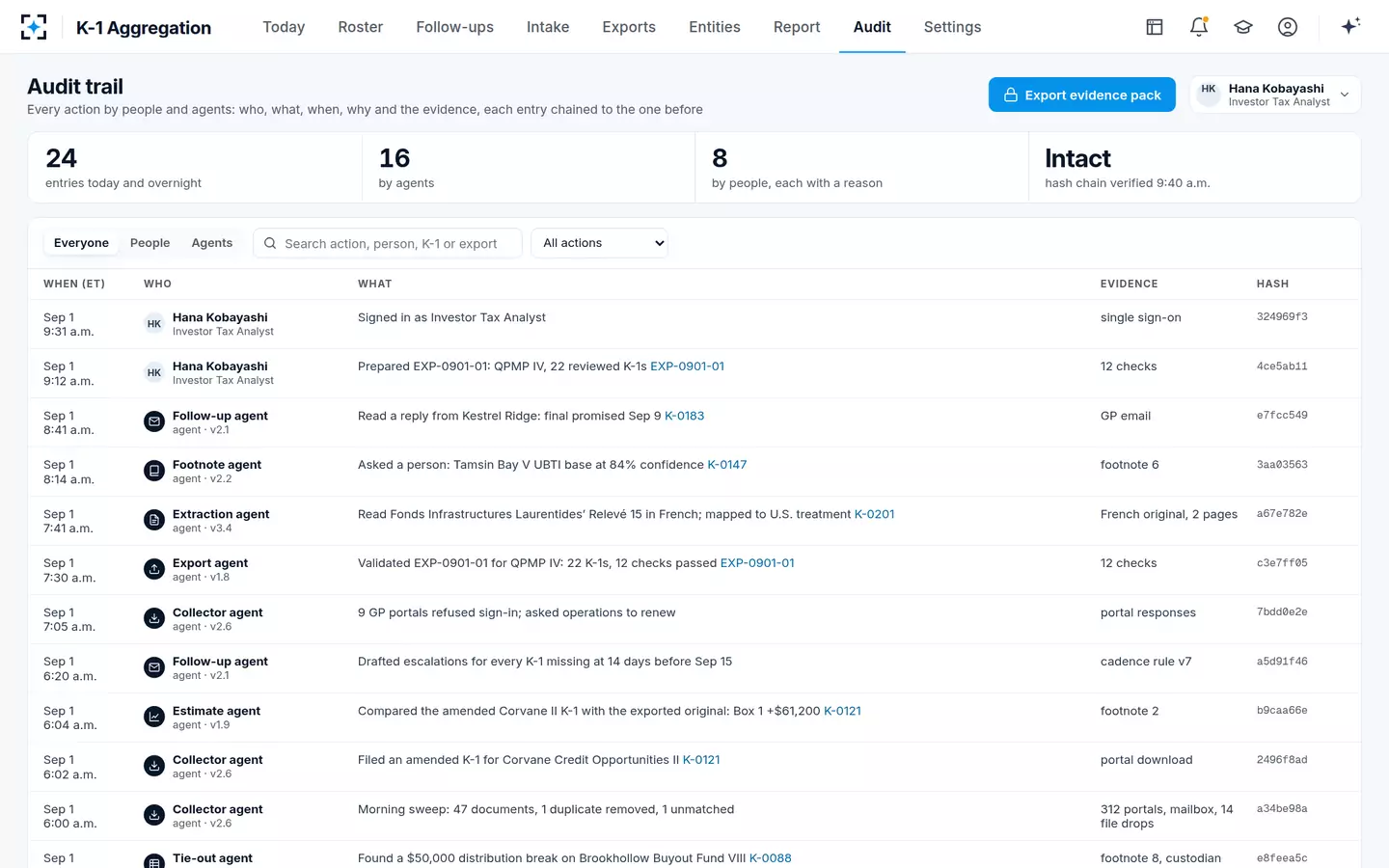Click the Estimate agent icon
Image resolution: width=1389 pixels, height=868 pixels.
click(154, 717)
